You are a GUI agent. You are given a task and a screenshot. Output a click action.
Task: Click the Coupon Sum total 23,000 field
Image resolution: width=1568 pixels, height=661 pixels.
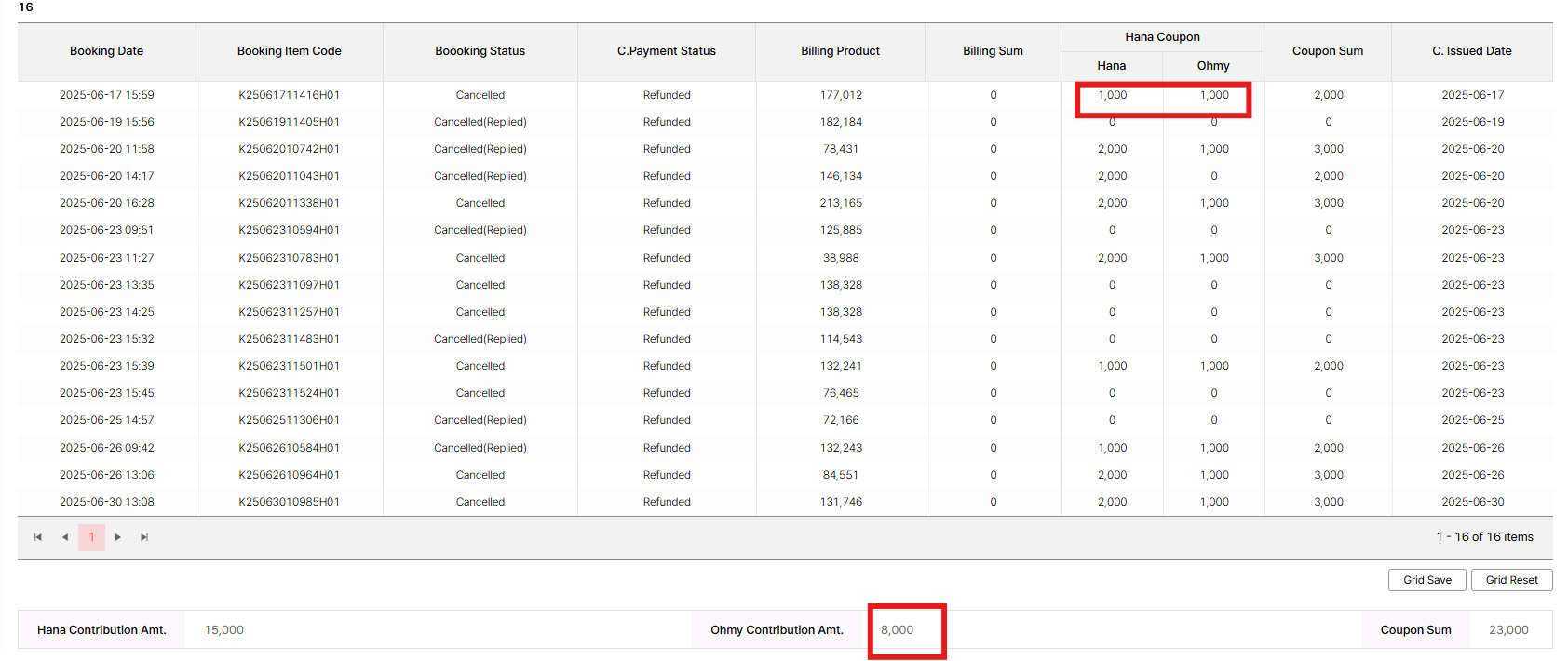pyautogui.click(x=1508, y=630)
